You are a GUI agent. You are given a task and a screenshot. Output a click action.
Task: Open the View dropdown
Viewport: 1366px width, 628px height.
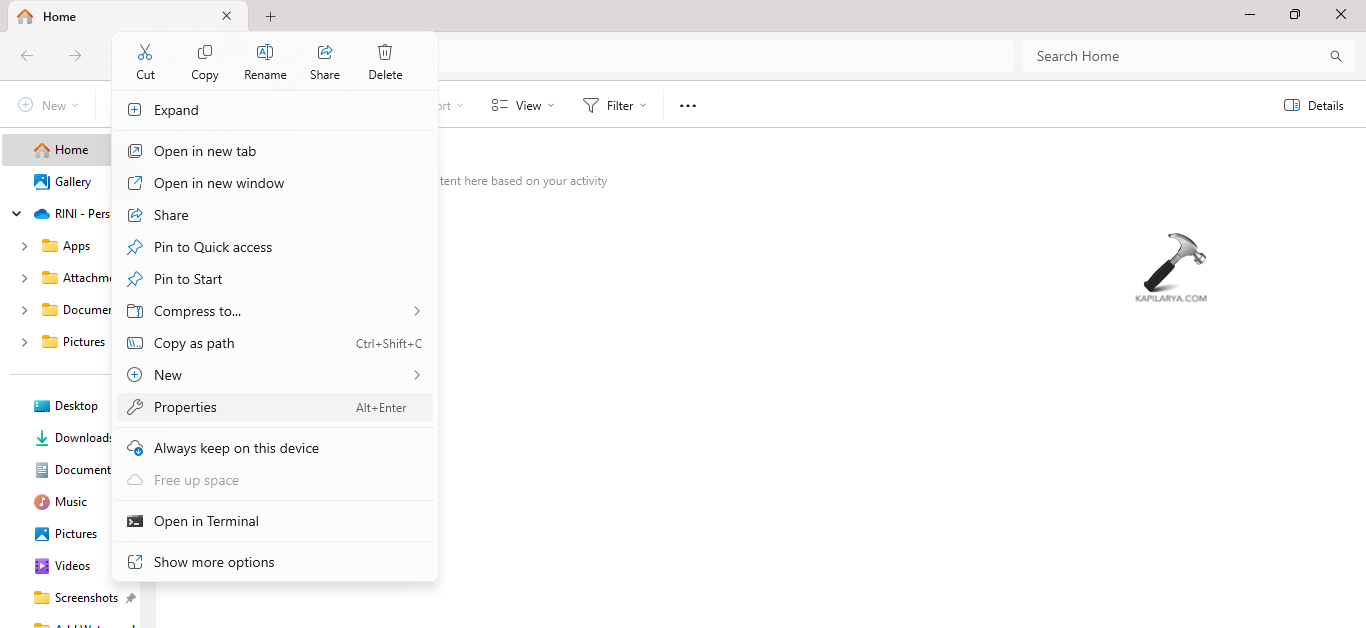523,106
